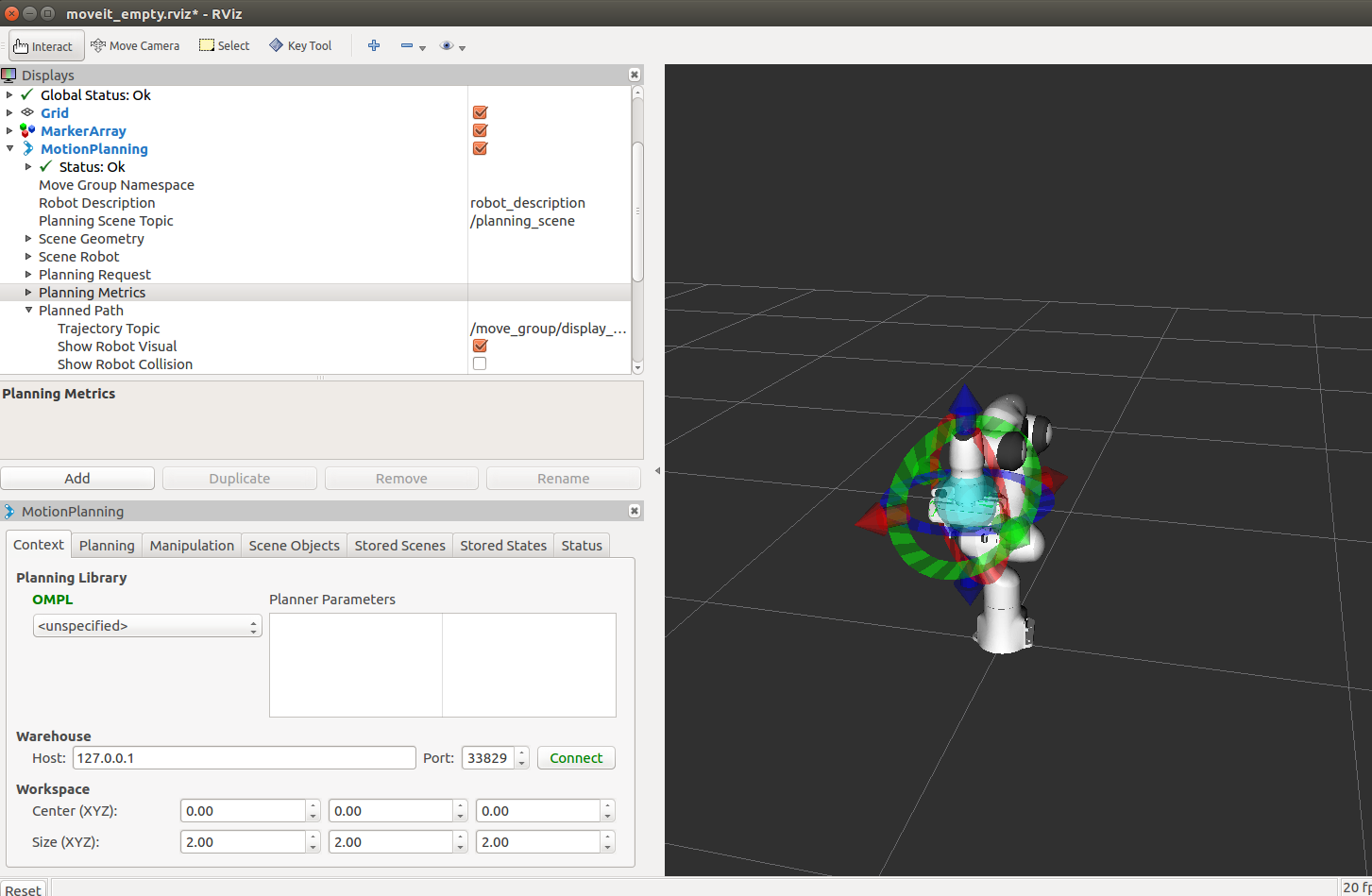The width and height of the screenshot is (1372, 896).
Task: Click the Connect warehouse button
Action: [x=576, y=758]
